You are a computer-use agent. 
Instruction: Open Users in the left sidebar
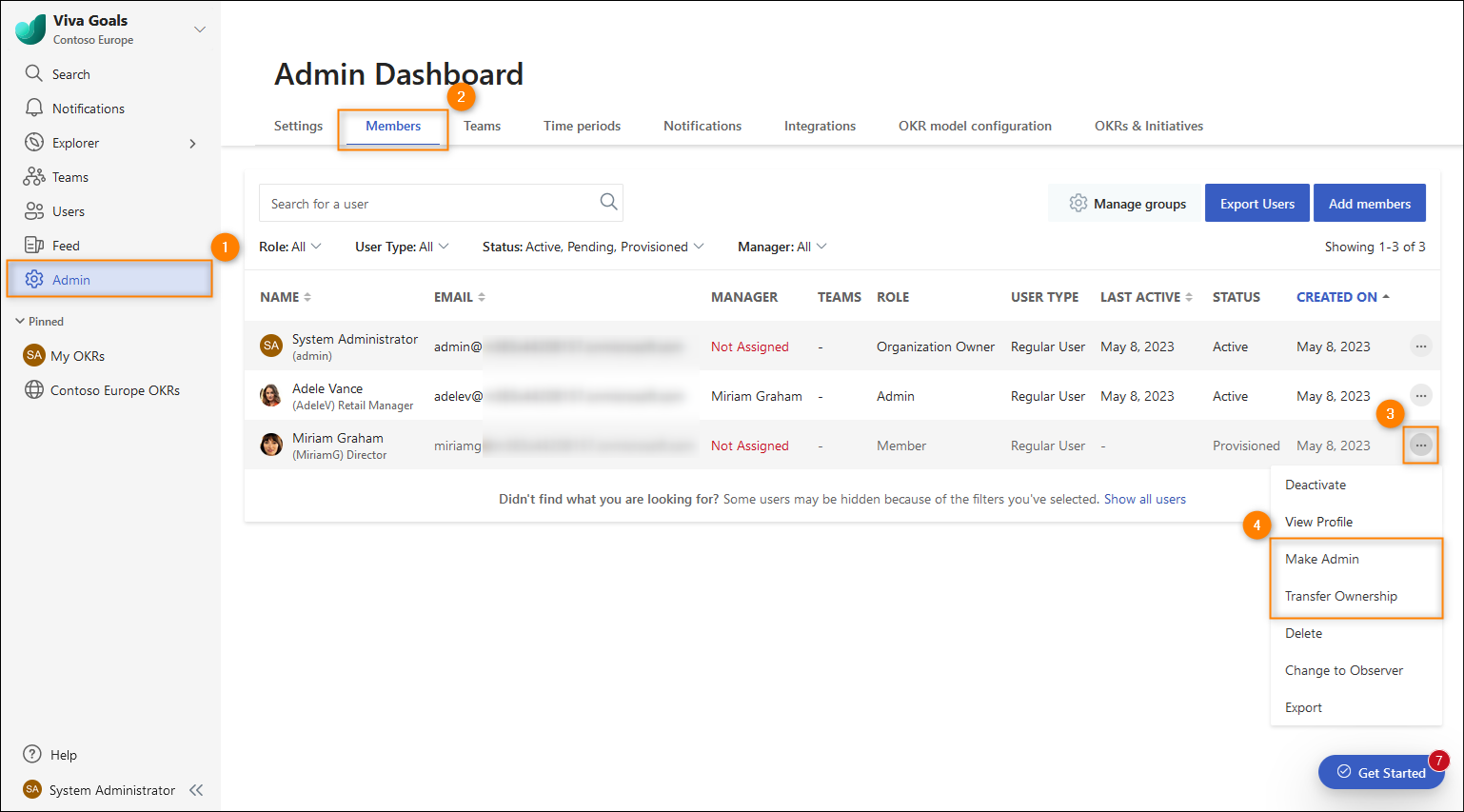[x=54, y=211]
